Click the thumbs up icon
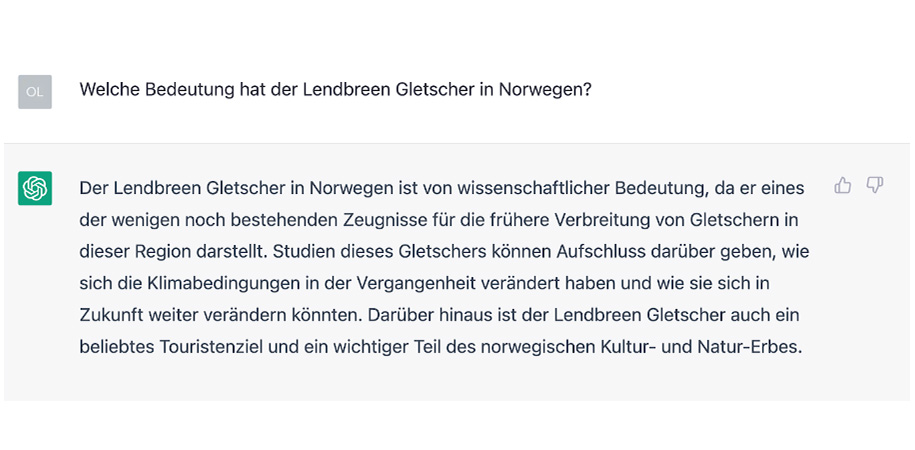The image size is (915, 450). (x=843, y=185)
